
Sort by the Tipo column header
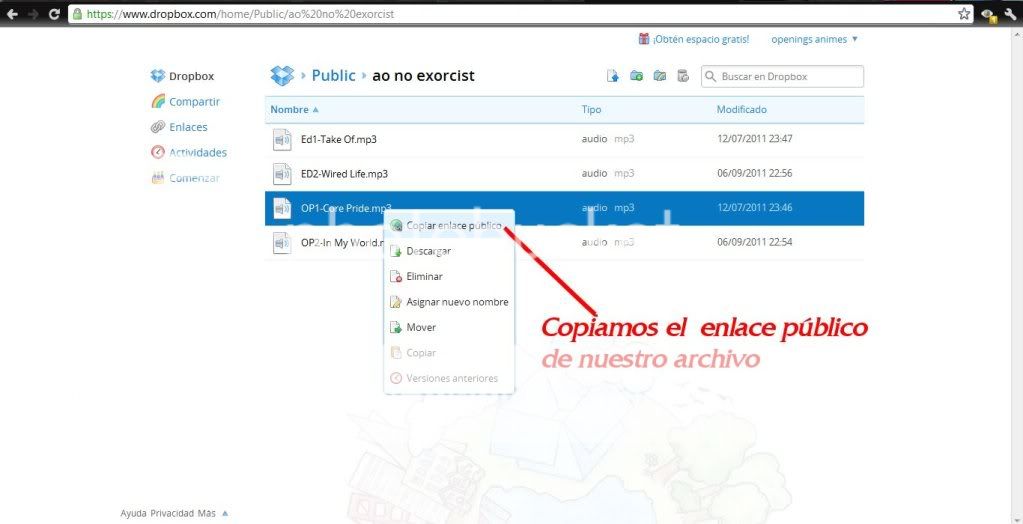point(591,110)
